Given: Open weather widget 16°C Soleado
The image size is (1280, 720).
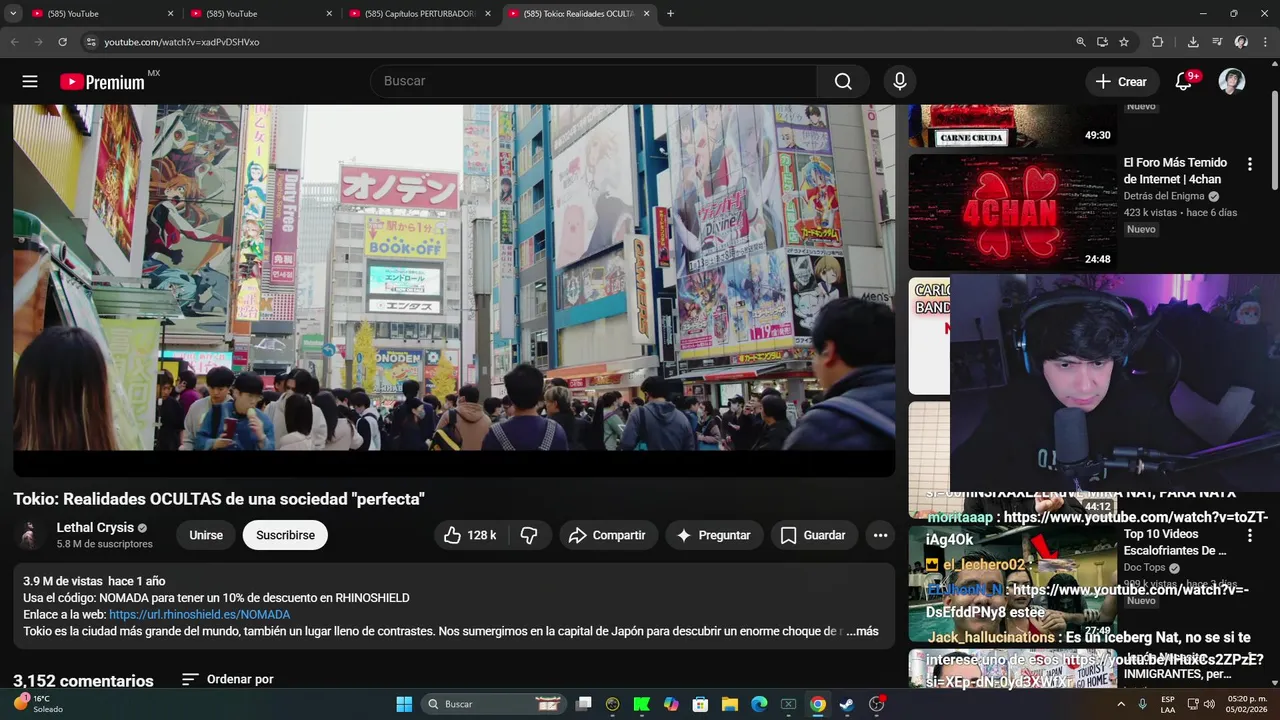Looking at the screenshot, I should (40, 704).
